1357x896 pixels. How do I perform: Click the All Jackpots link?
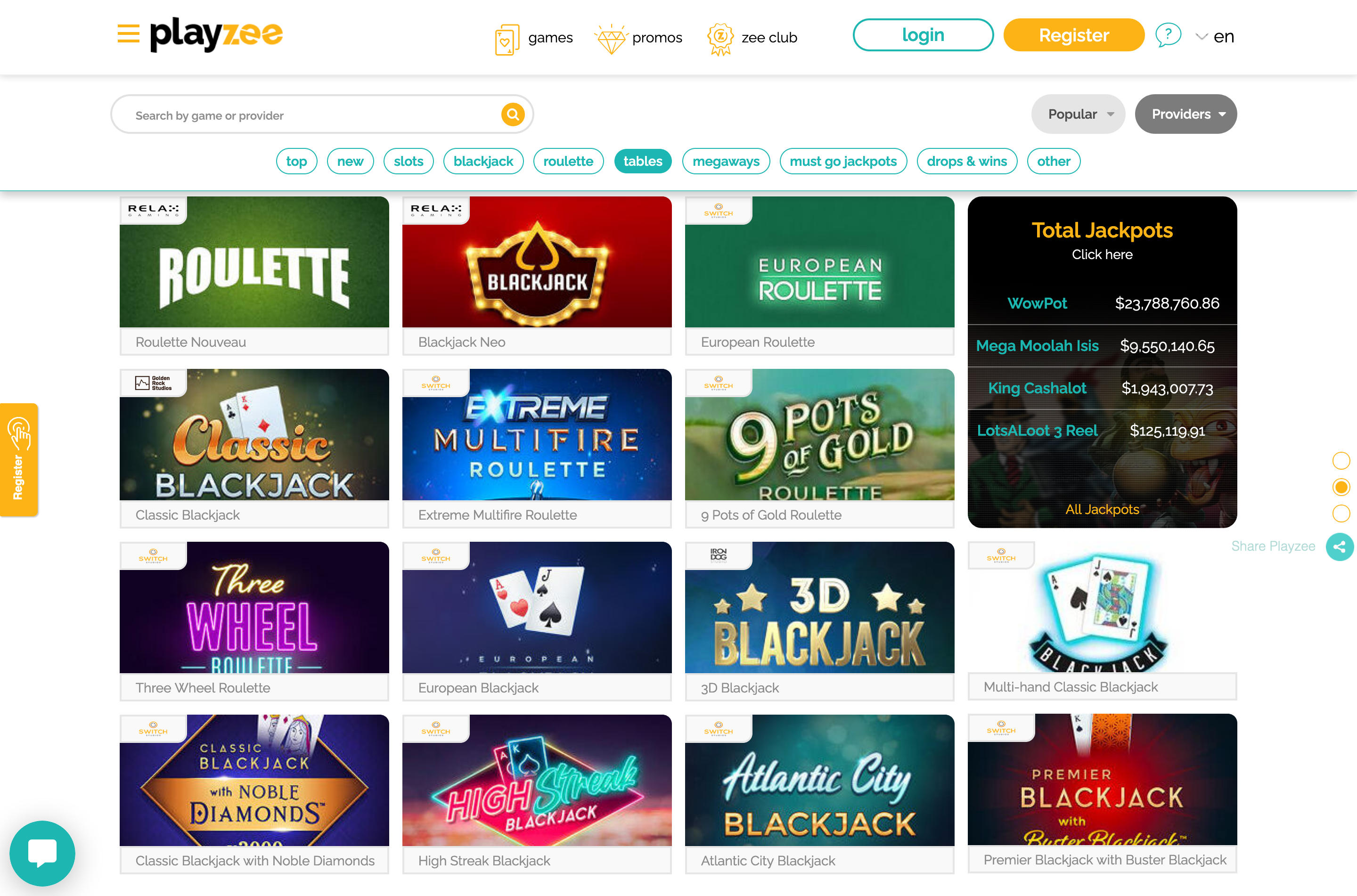point(1102,509)
